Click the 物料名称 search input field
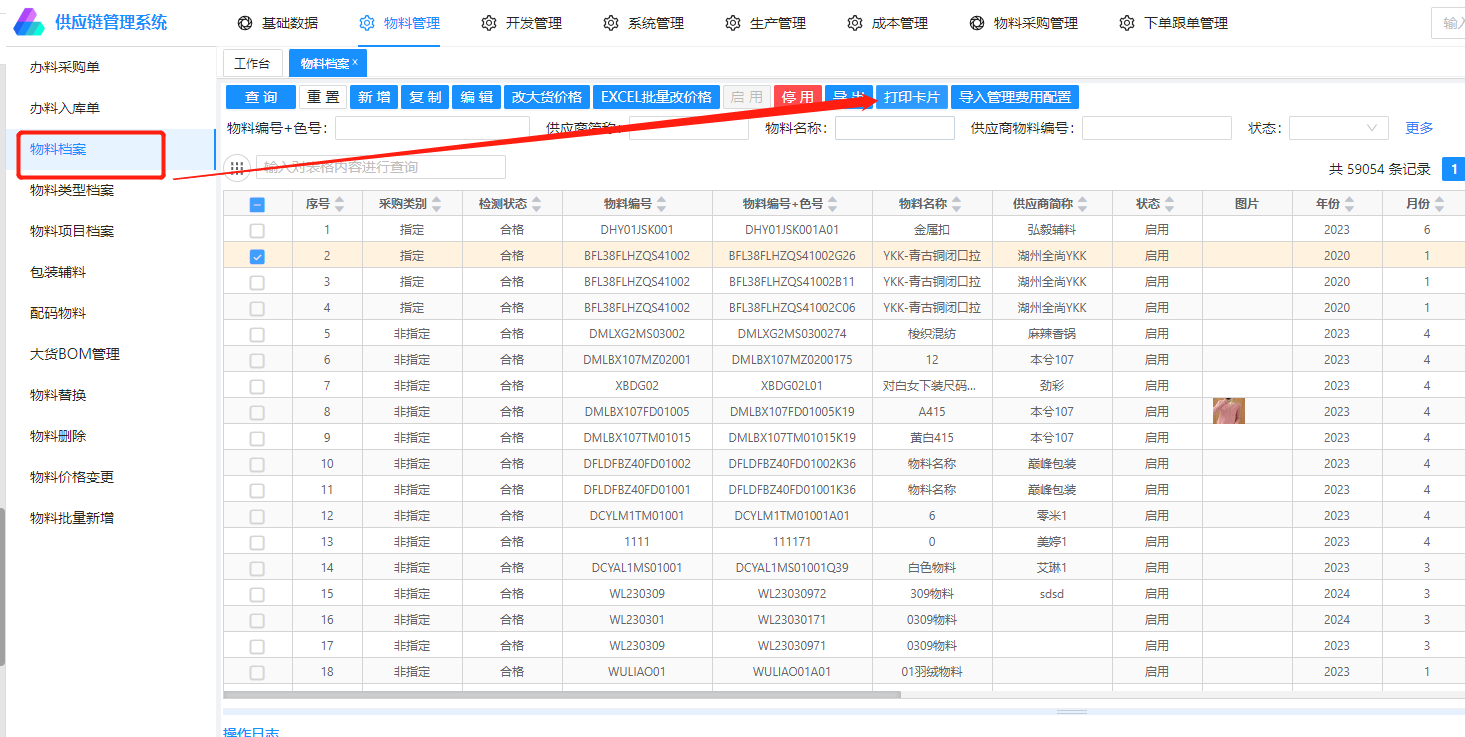 [892, 128]
